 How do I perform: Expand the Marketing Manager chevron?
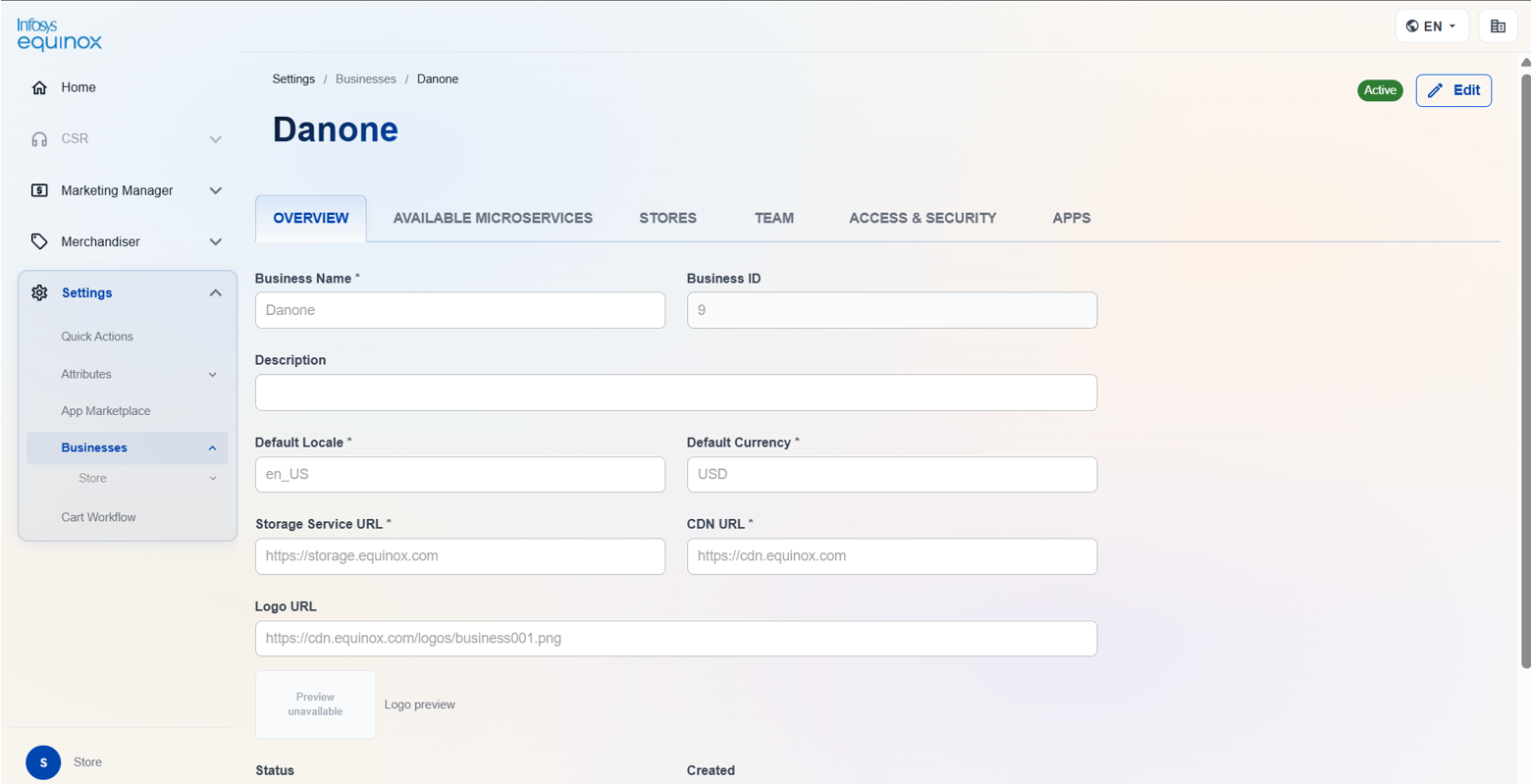point(215,190)
